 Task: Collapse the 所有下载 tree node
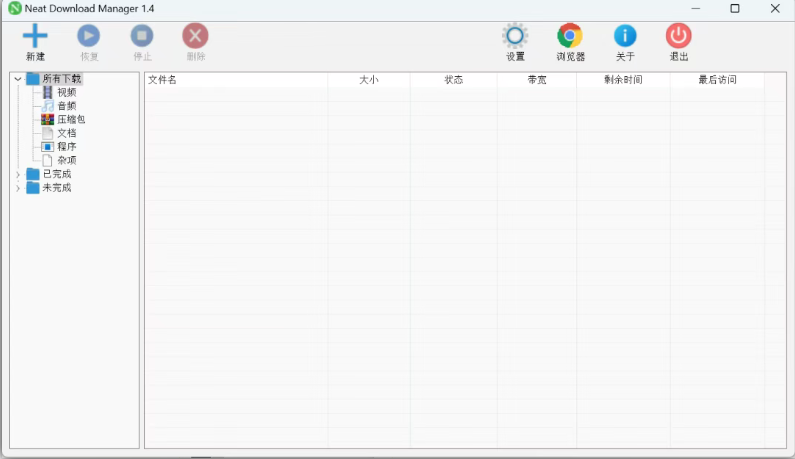pyautogui.click(x=18, y=79)
